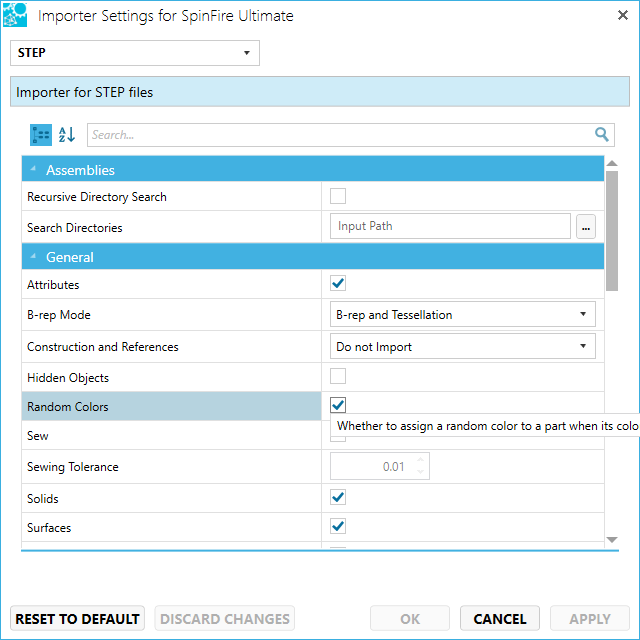
Task: Toggle the Hidden Objects checkbox
Action: point(338,376)
